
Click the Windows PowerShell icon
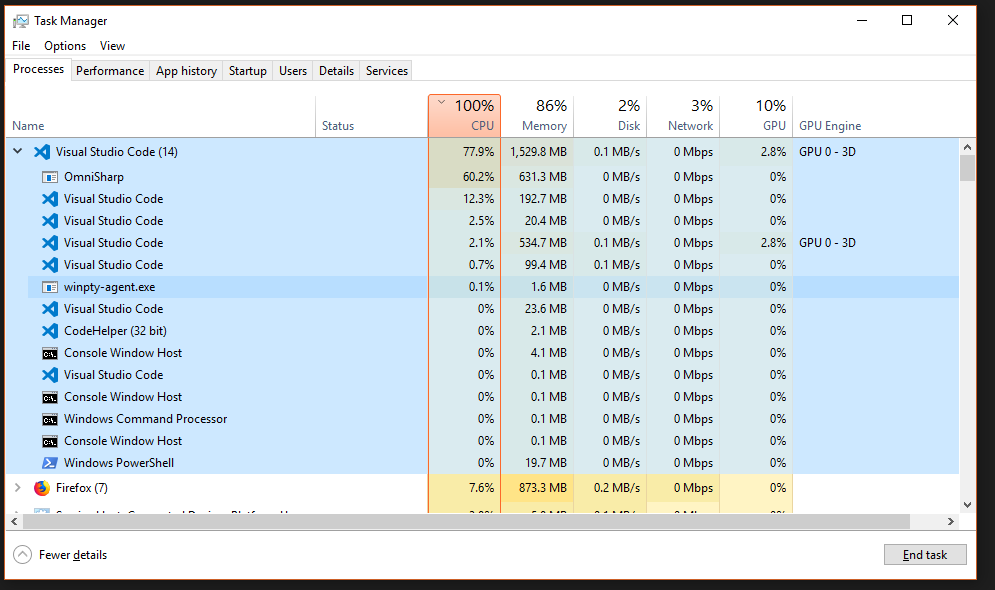click(49, 463)
